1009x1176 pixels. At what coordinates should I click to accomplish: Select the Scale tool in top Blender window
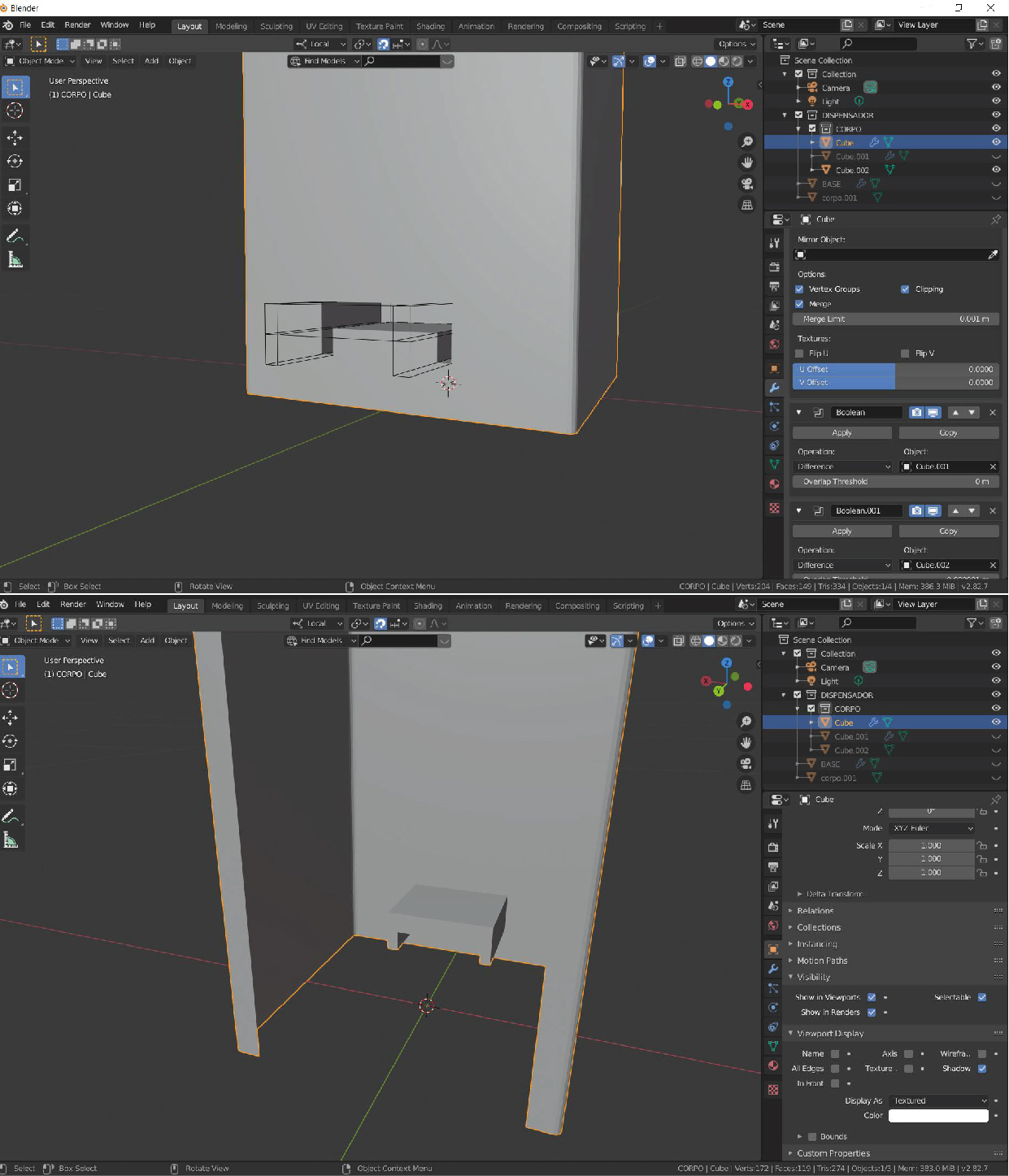coord(15,185)
